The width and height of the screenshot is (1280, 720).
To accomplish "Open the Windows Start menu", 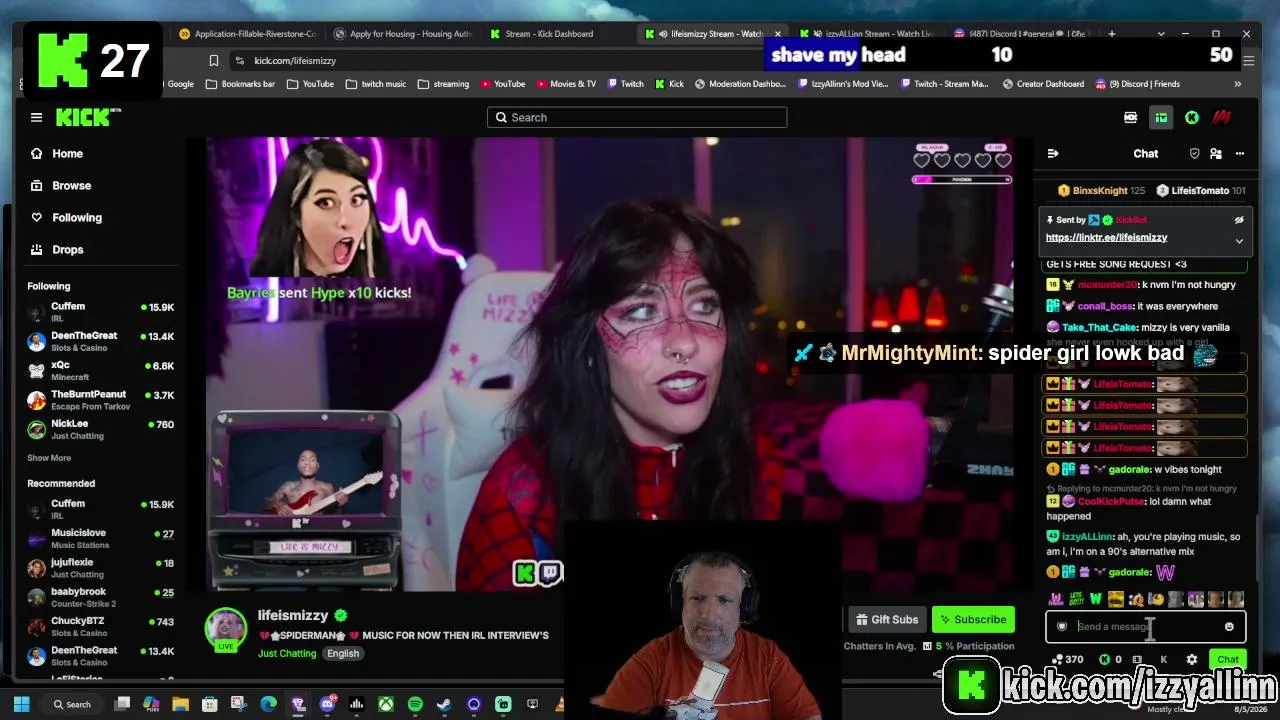I will click(22, 705).
